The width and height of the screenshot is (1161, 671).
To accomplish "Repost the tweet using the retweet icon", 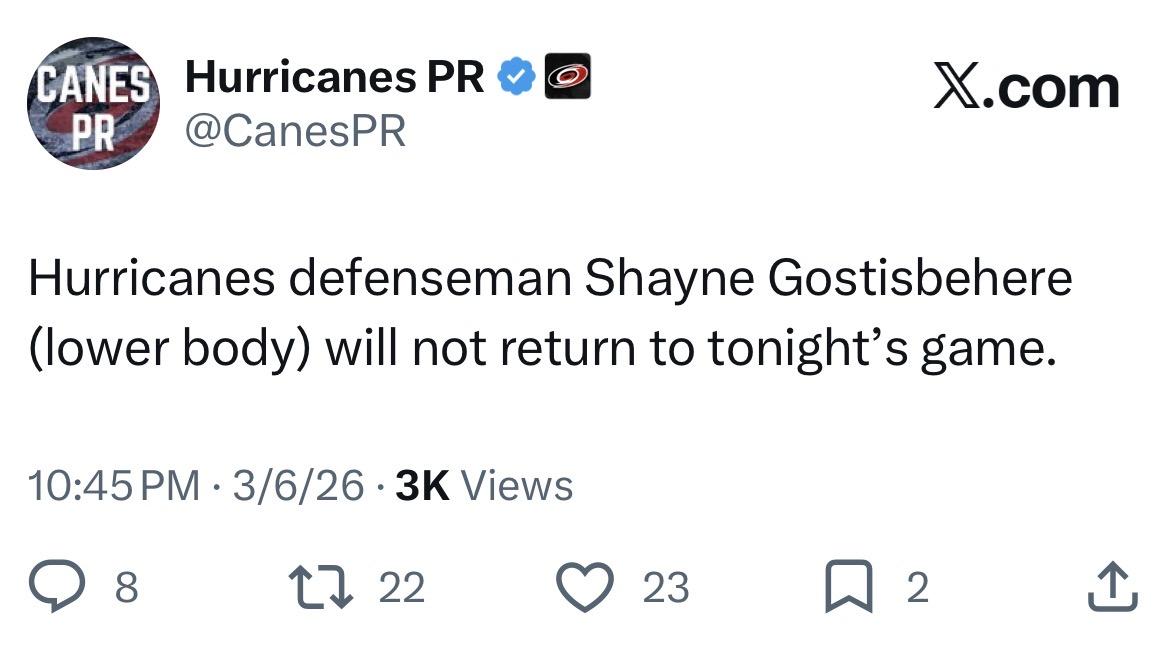I will click(316, 588).
